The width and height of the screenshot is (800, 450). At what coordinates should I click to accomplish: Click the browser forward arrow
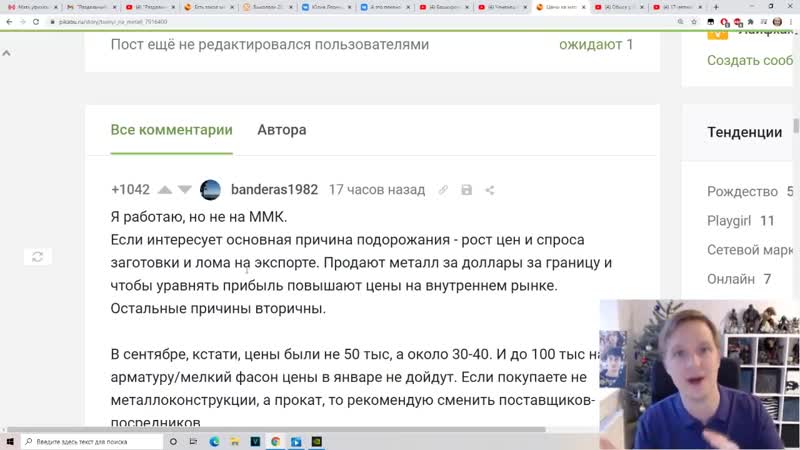[22, 22]
